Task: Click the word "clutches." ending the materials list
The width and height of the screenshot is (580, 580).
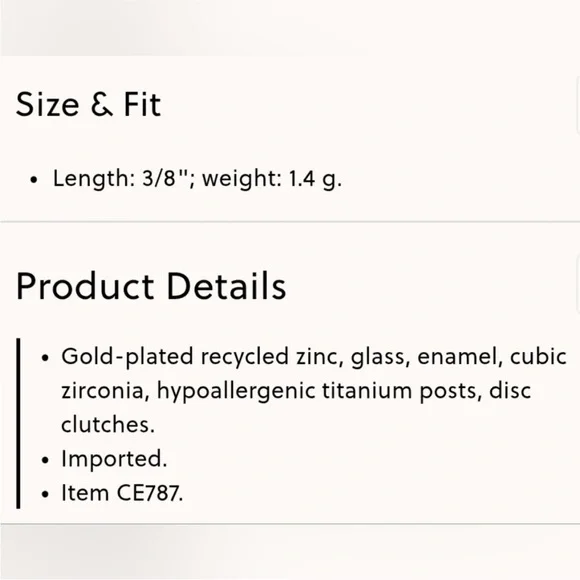Action: pyautogui.click(x=108, y=425)
